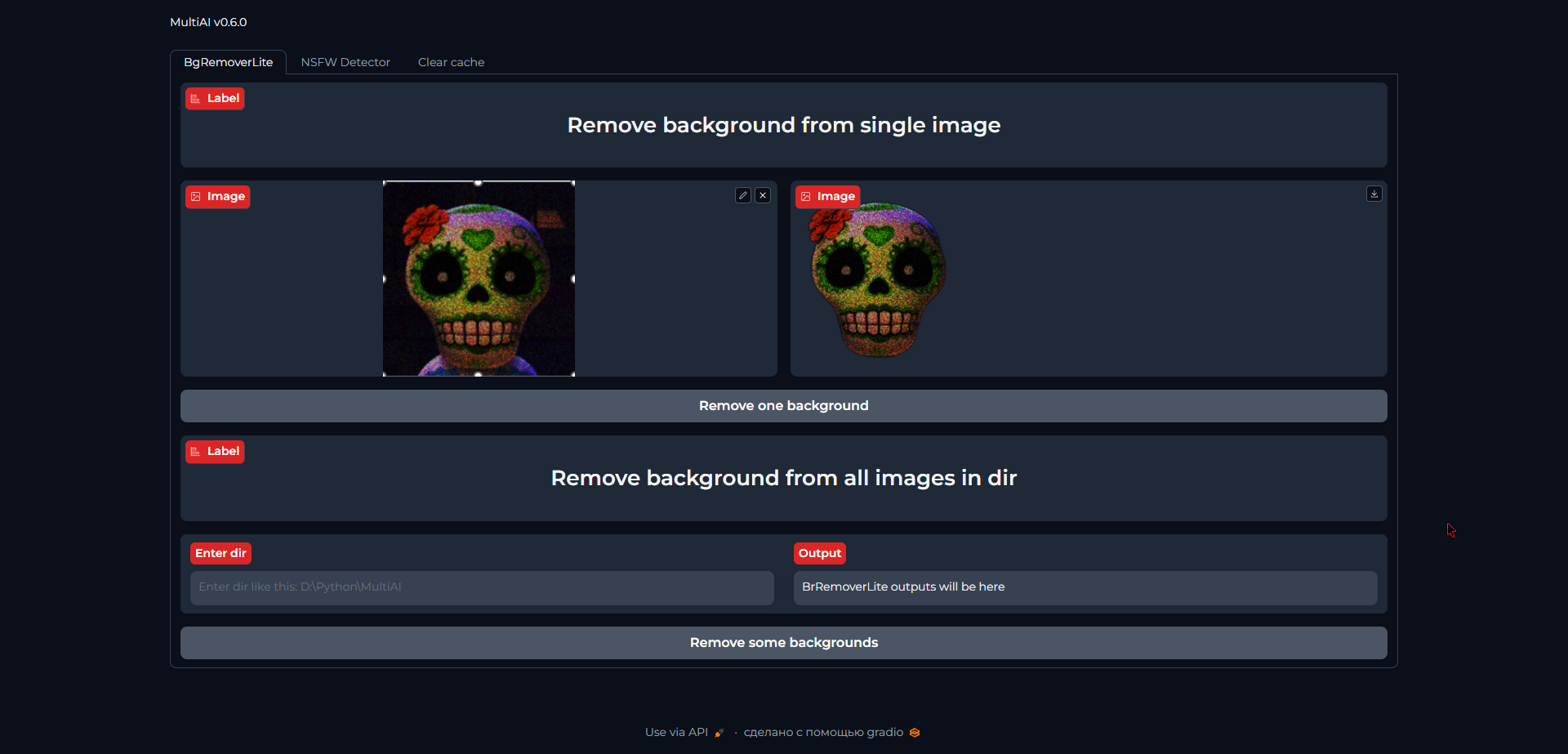Viewport: 1568px width, 754px height.
Task: Click the Label tag above single image heading
Action: tap(215, 99)
